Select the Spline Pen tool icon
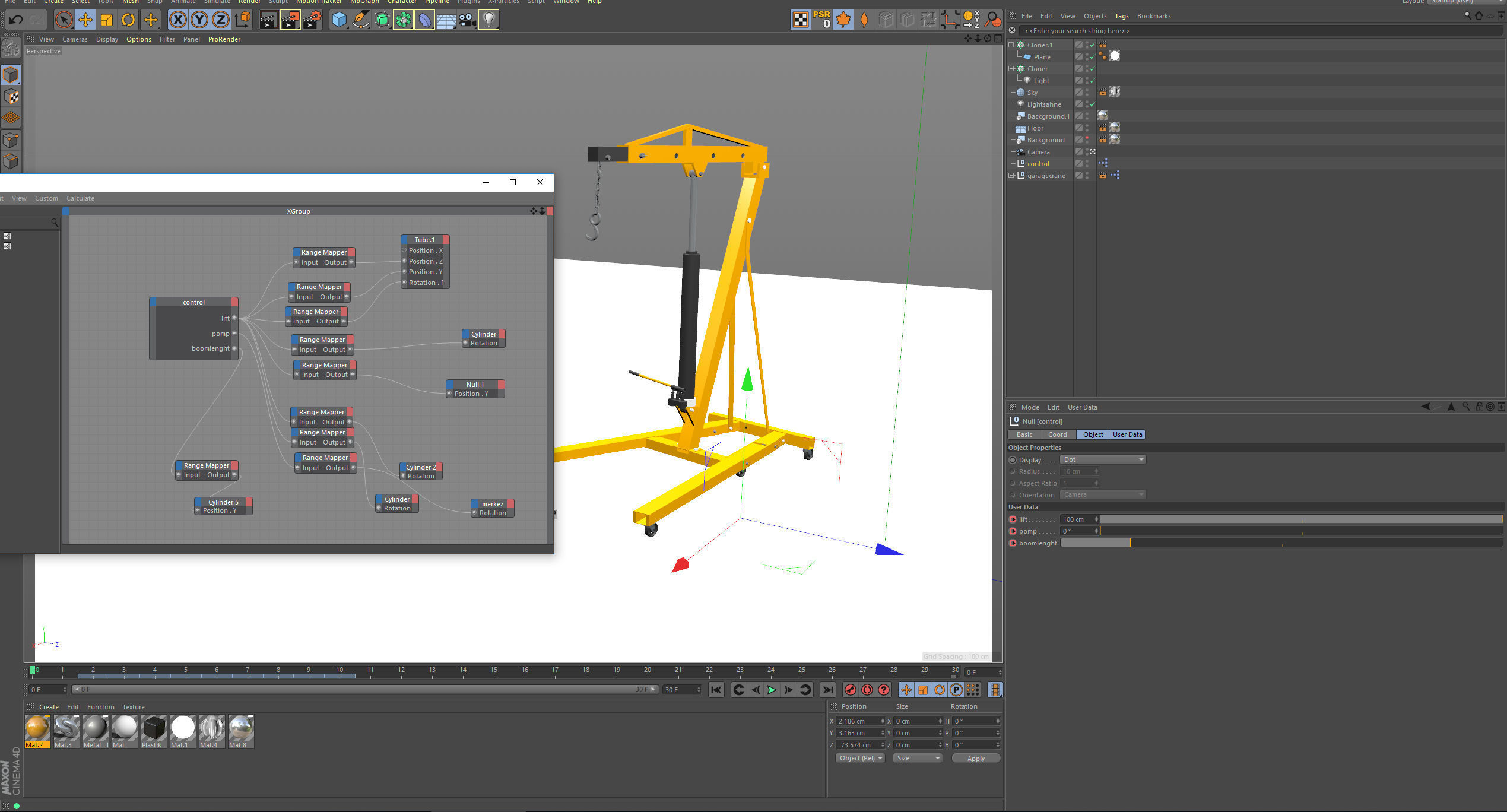Screen dimensions: 1507x812 pos(360,20)
